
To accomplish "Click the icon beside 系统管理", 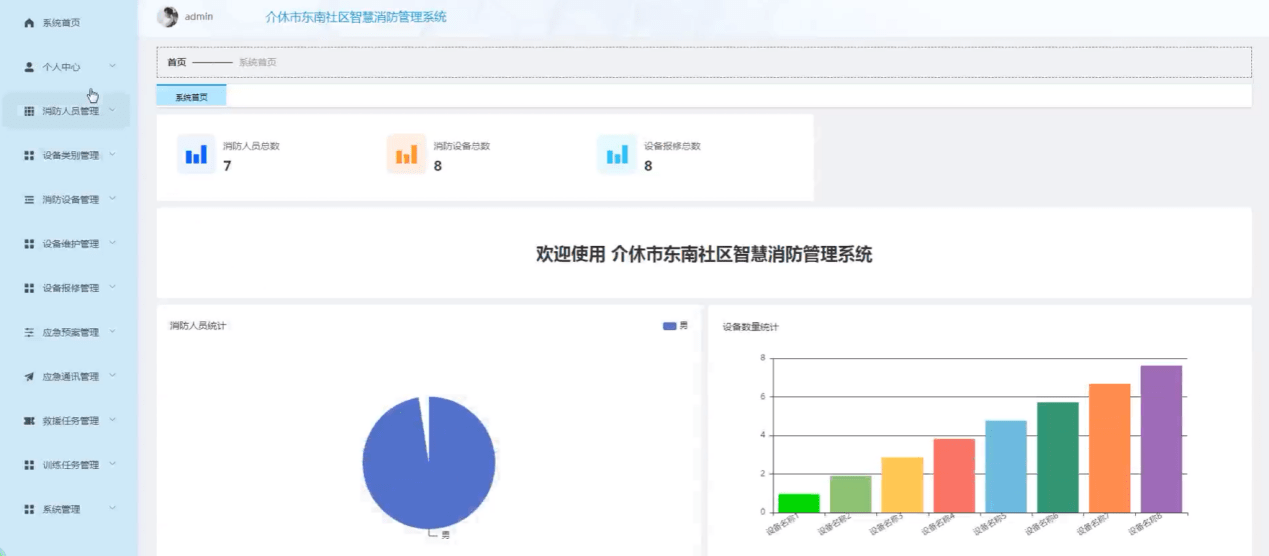I will tap(29, 509).
